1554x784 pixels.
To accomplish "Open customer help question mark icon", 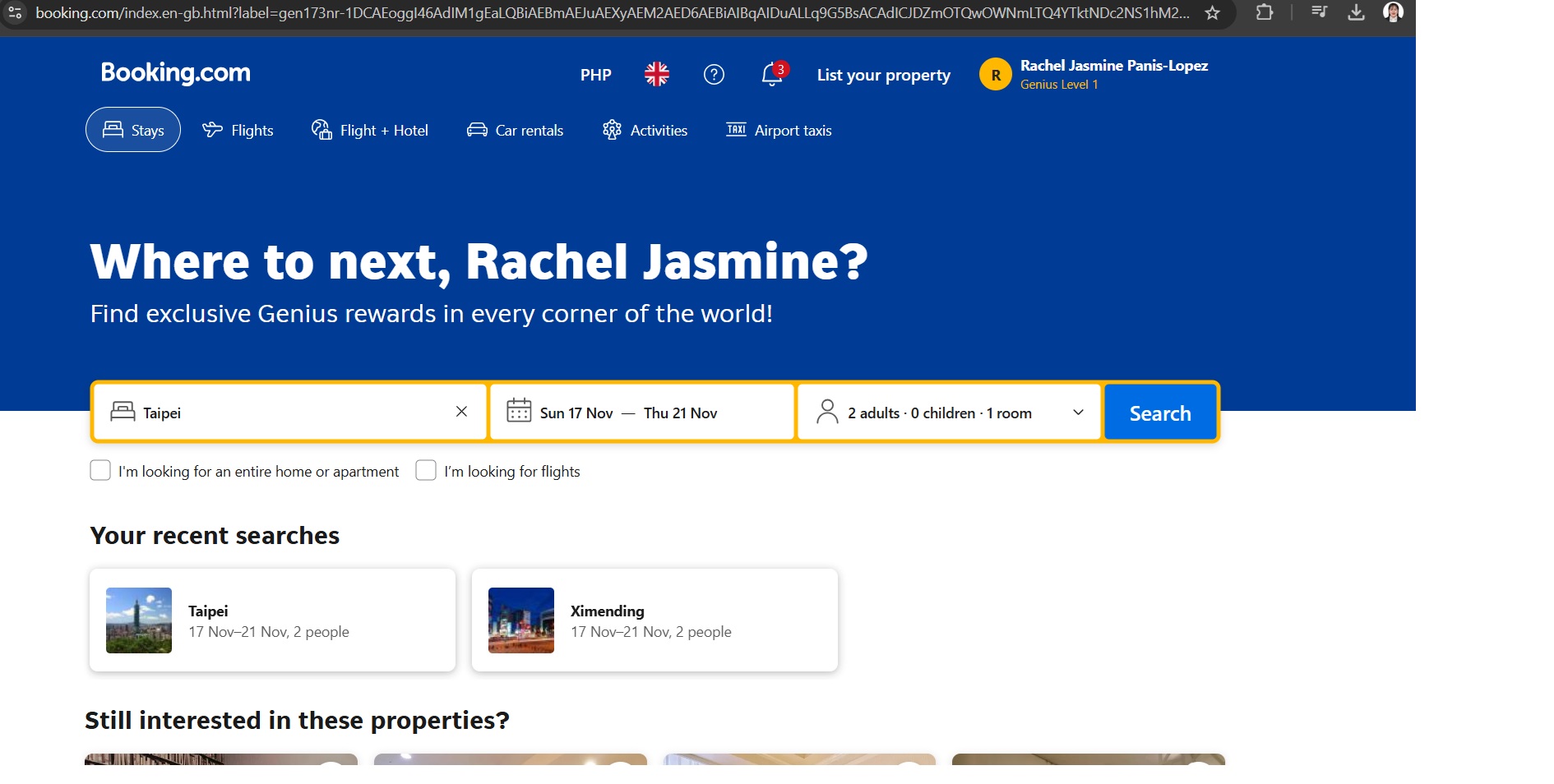I will pyautogui.click(x=714, y=75).
